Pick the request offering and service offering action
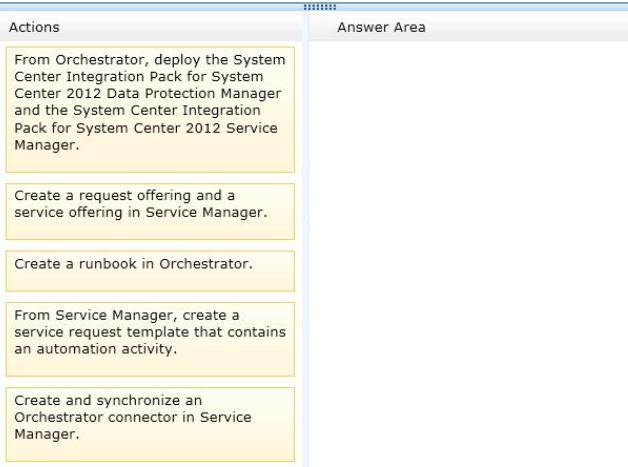The height and width of the screenshot is (467, 628). (x=150, y=211)
